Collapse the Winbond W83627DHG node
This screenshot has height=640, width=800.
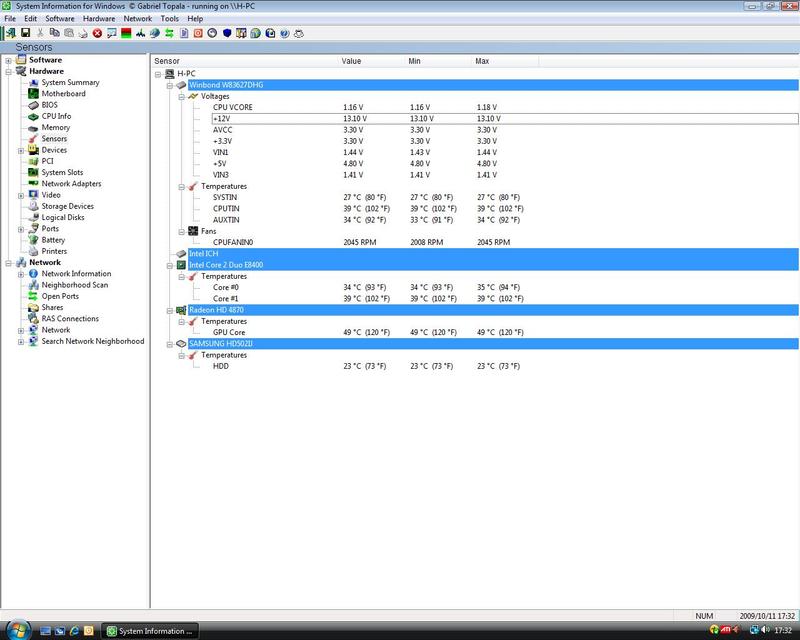pyautogui.click(x=169, y=85)
